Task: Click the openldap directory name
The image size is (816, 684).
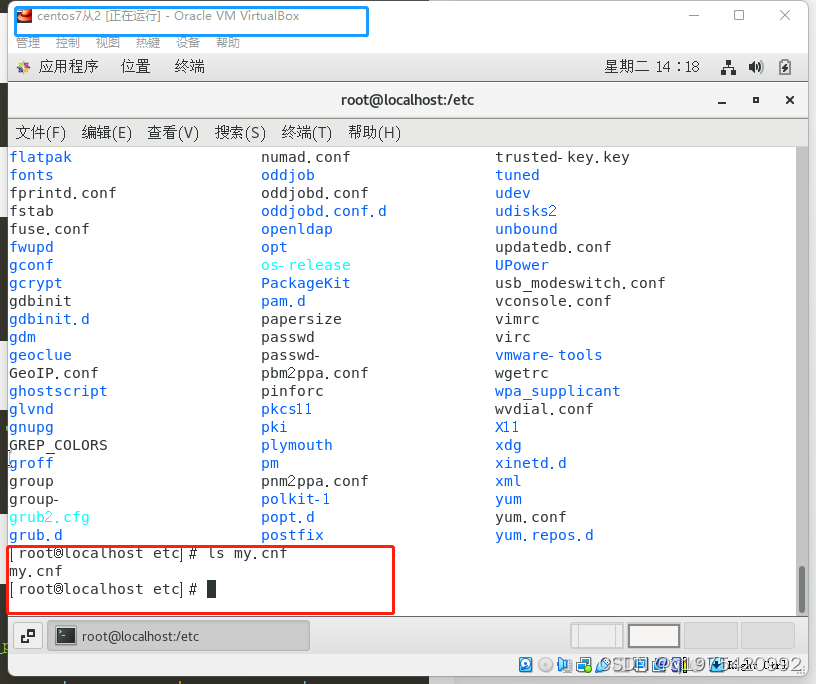Action: [x=297, y=229]
